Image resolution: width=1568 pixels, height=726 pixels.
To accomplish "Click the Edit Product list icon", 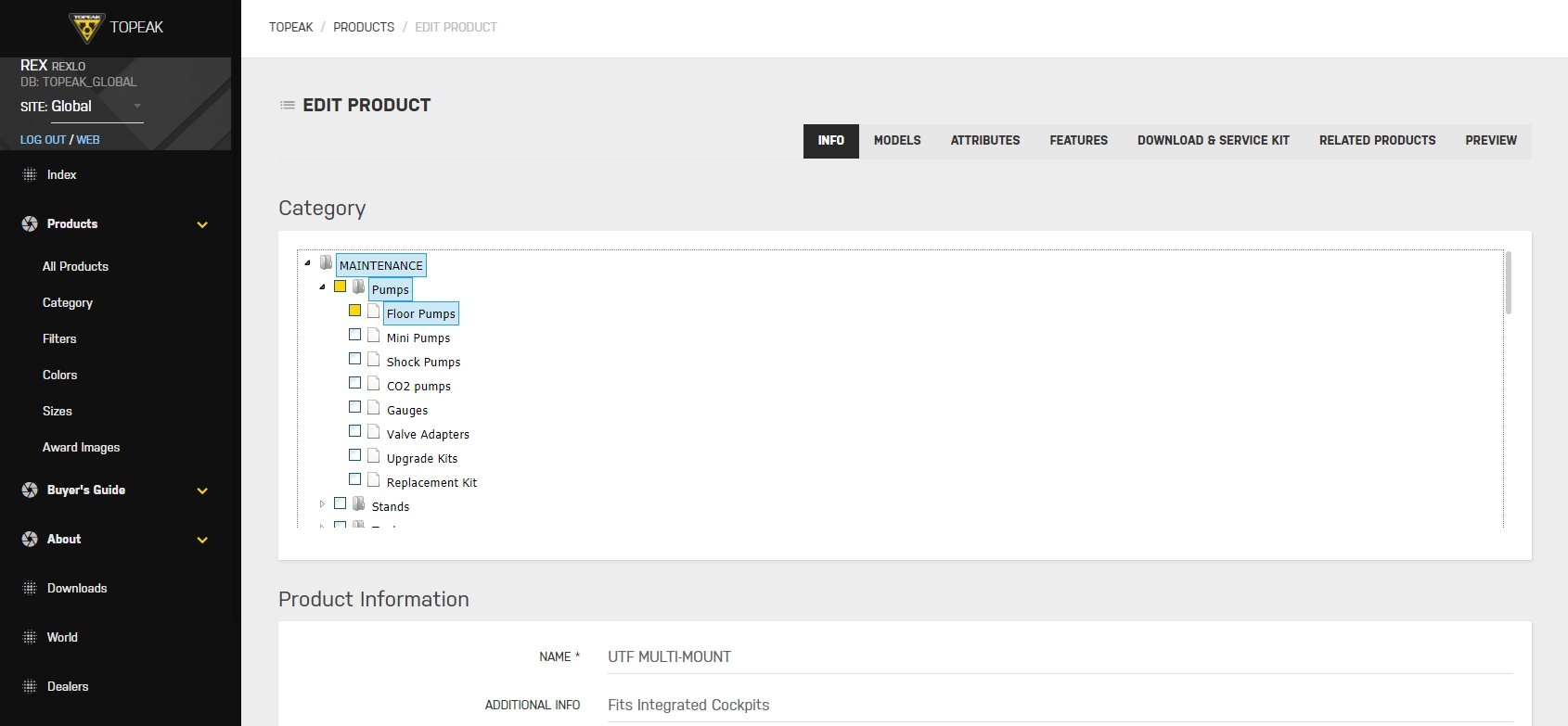I will coord(288,106).
